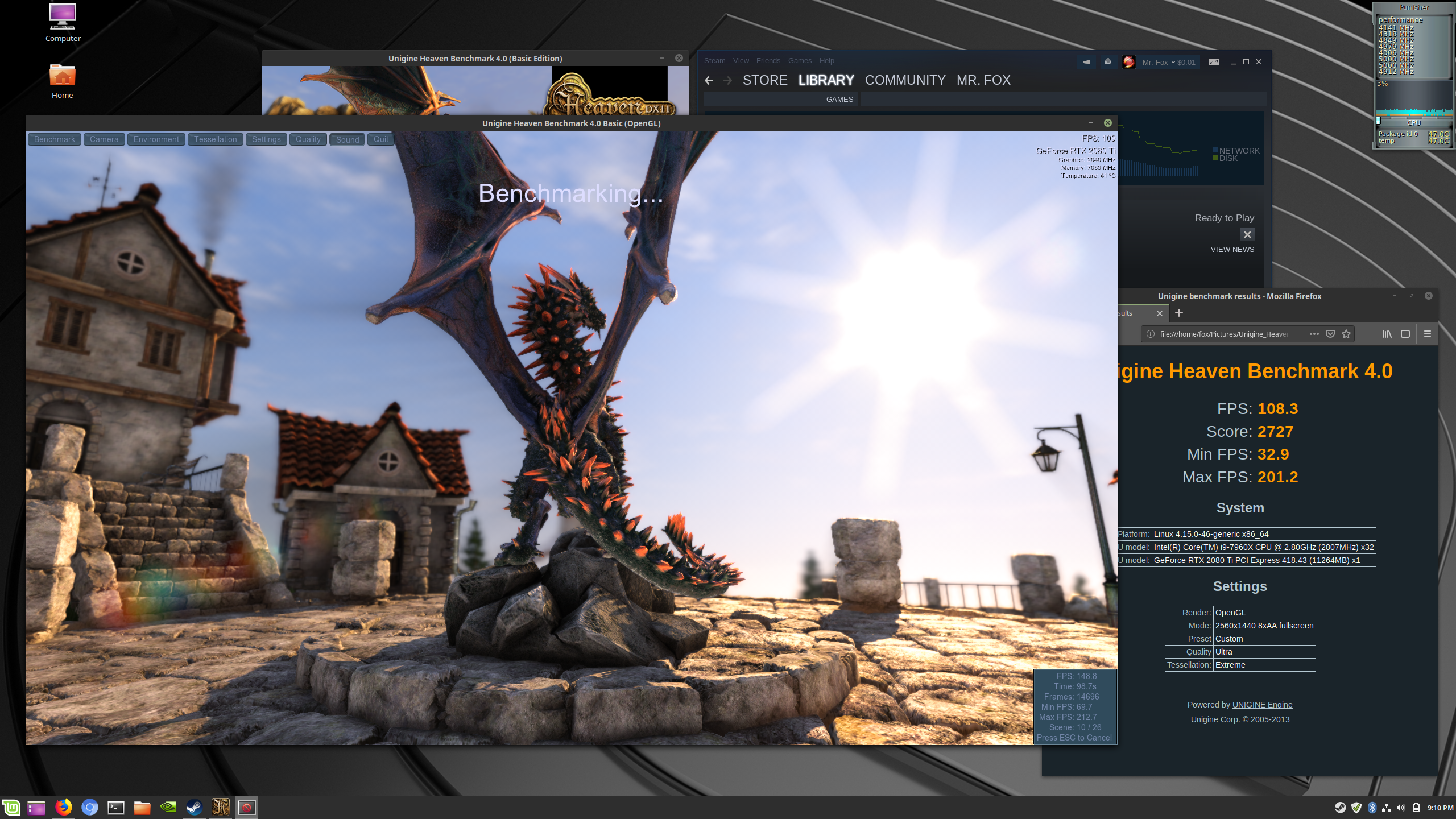Close the Firefox results tab

[1159, 313]
